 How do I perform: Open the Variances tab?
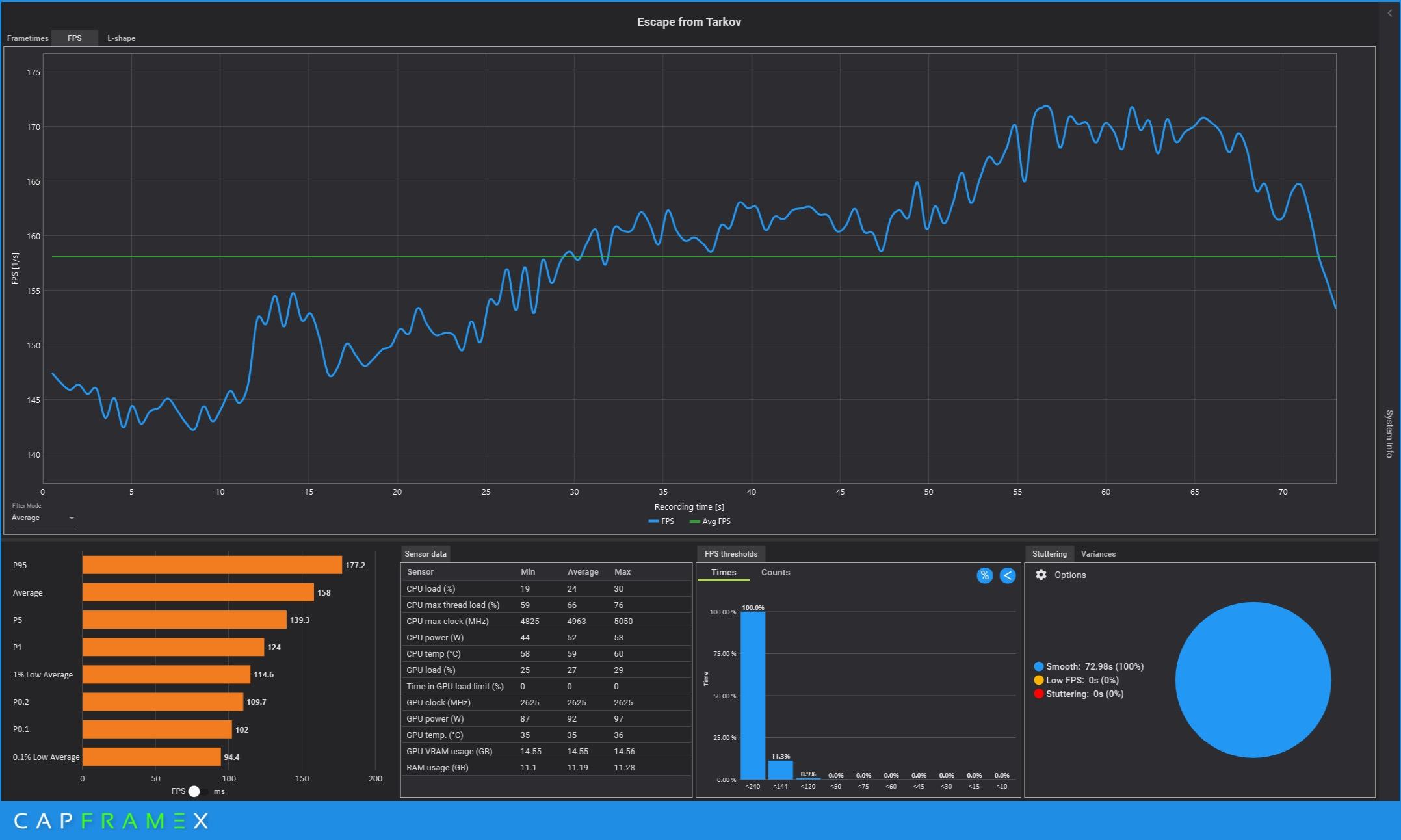pyautogui.click(x=1098, y=554)
